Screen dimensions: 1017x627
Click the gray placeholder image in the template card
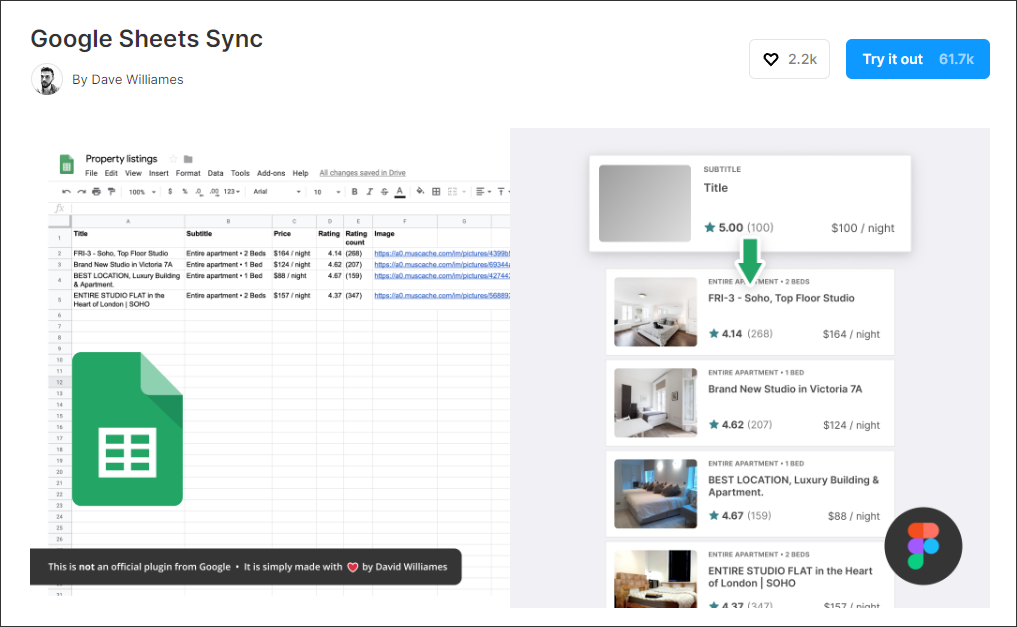pos(645,203)
